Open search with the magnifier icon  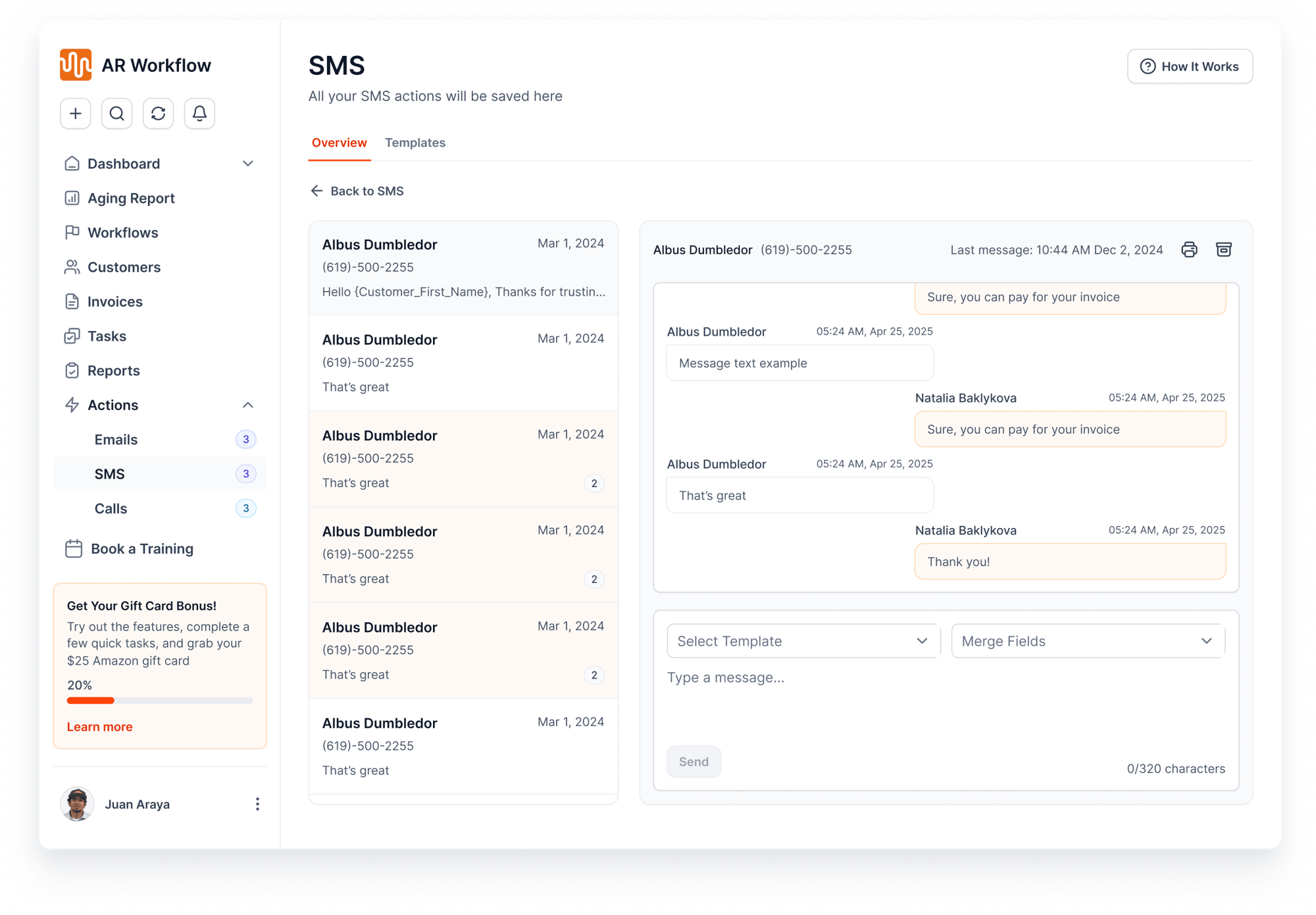(117, 113)
